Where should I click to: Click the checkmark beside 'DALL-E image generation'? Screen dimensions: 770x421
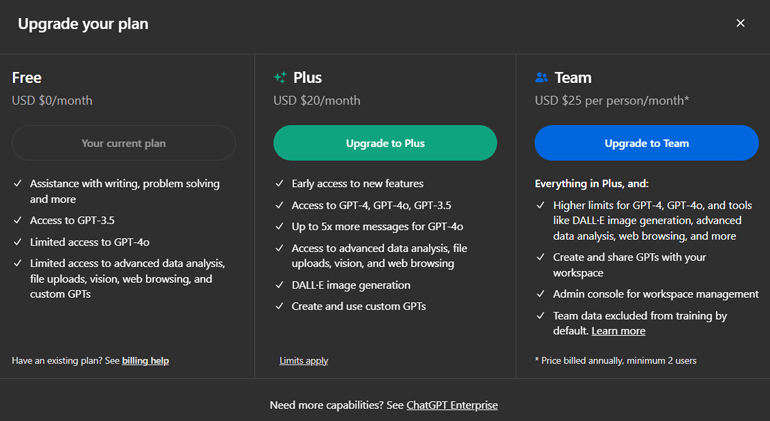(x=279, y=285)
